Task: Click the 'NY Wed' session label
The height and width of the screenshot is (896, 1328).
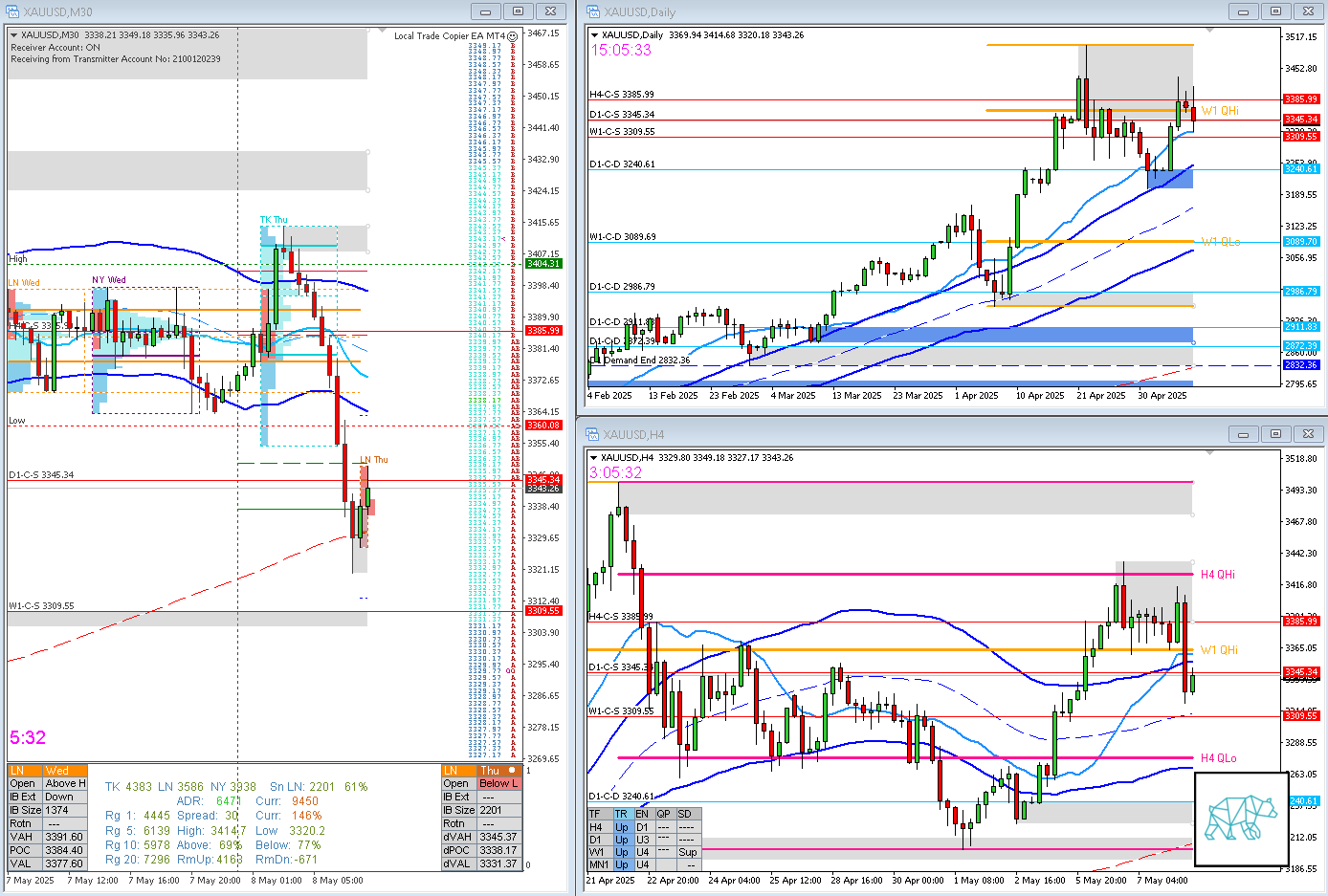Action: point(109,280)
